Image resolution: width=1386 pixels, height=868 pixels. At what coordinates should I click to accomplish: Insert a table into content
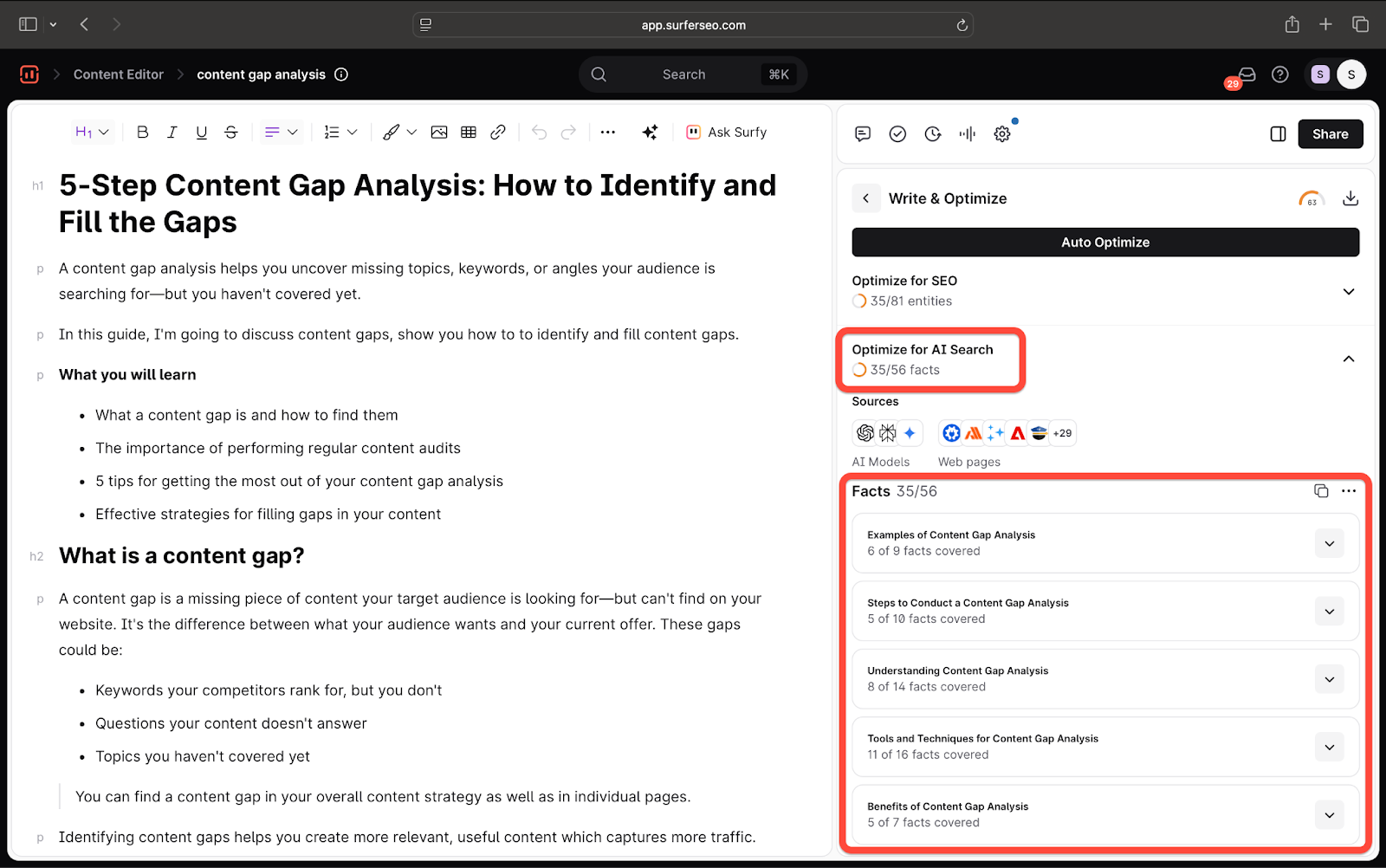click(469, 133)
